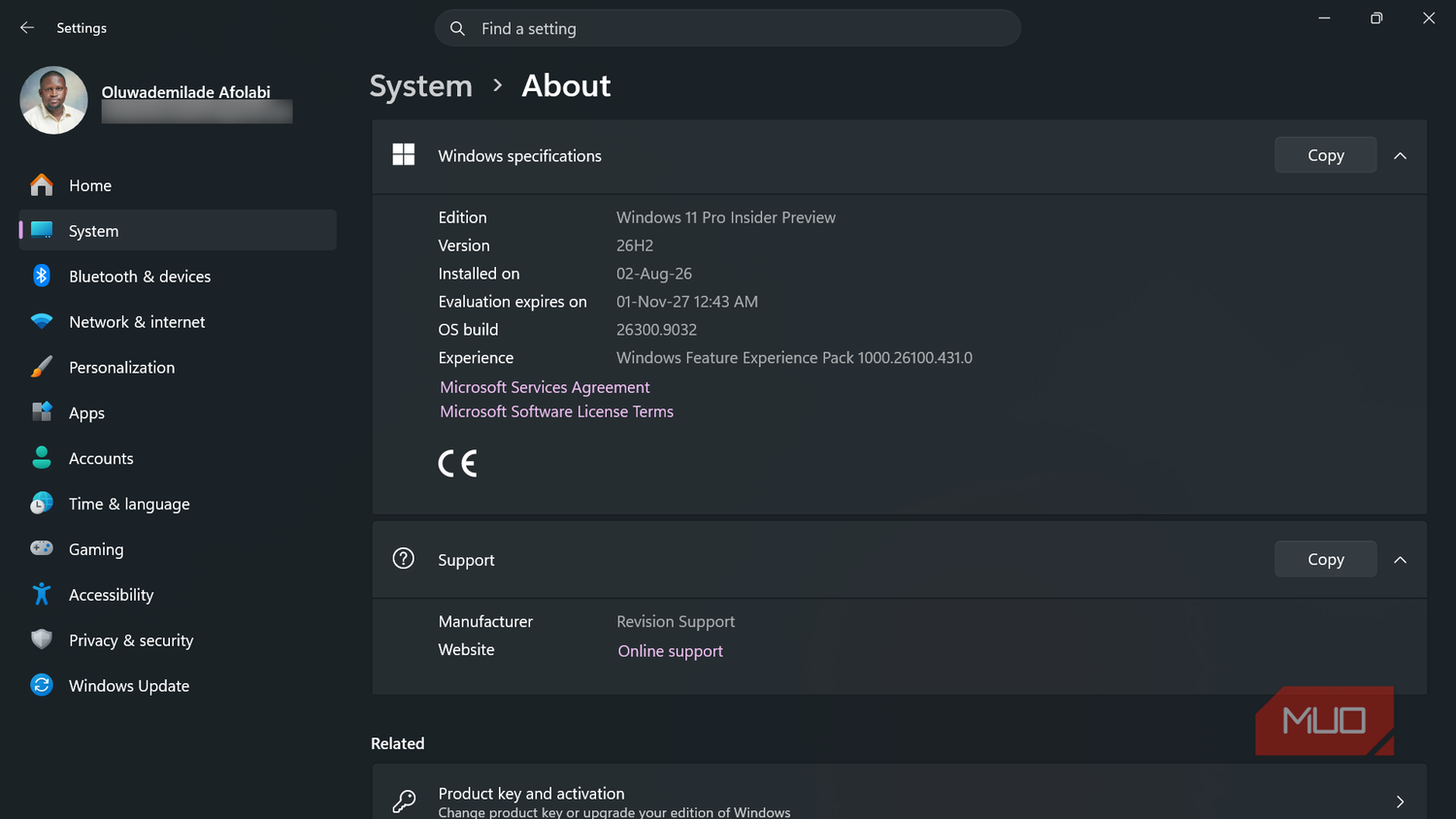
Task: Open Bluetooth & devices via Bluetooth icon
Action: [x=42, y=276]
